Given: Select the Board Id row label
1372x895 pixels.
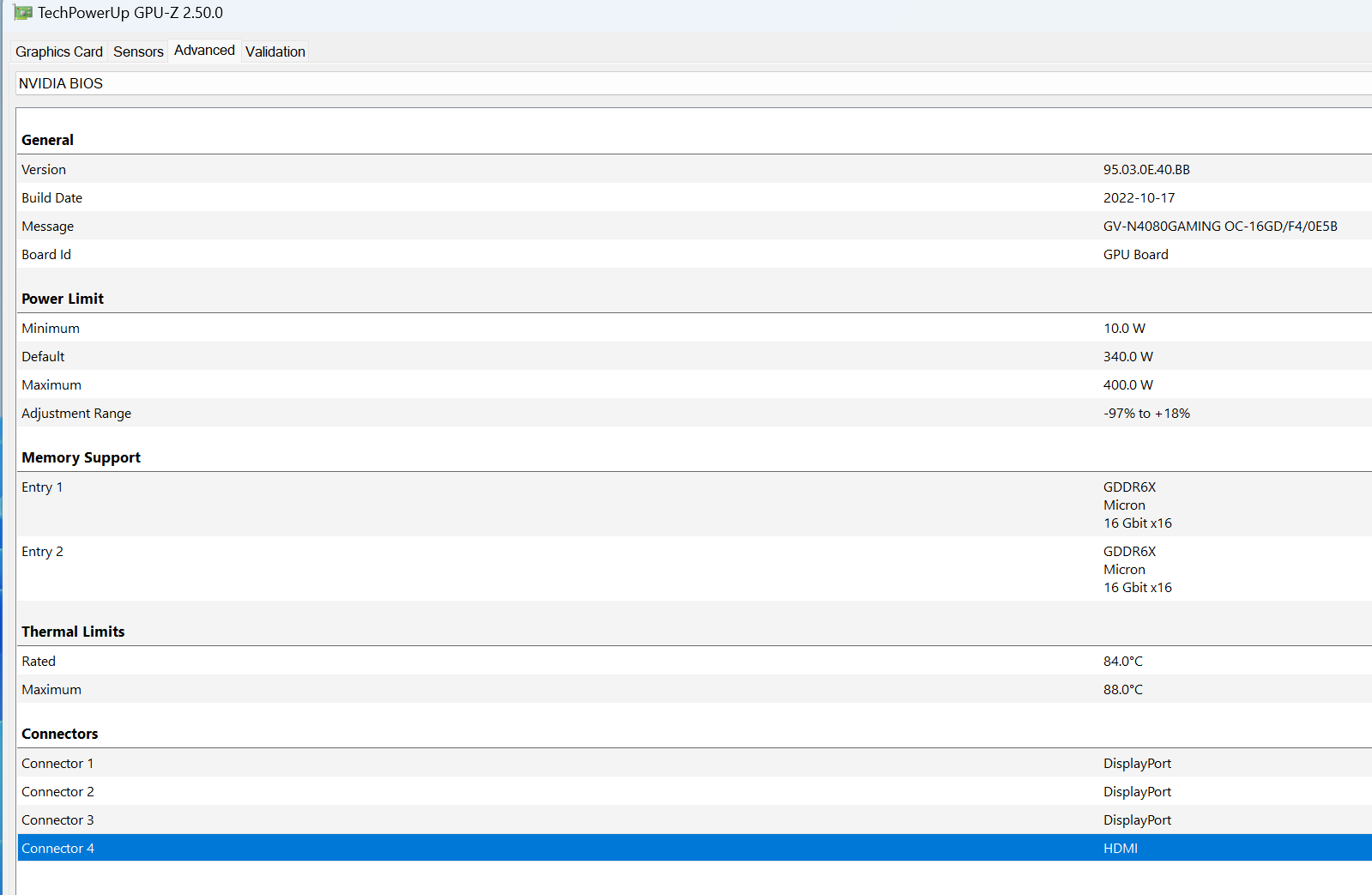Looking at the screenshot, I should click(x=46, y=255).
